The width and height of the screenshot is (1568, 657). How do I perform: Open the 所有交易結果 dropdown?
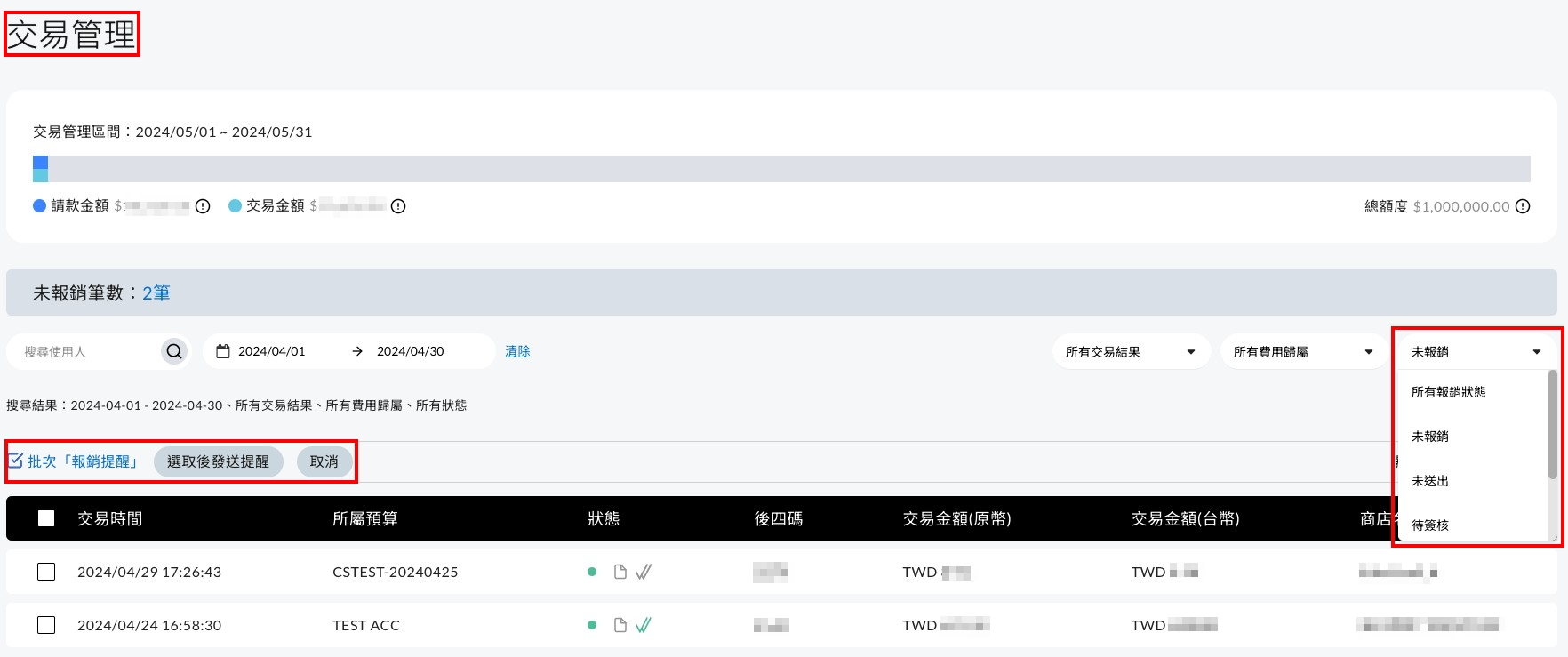click(1131, 352)
